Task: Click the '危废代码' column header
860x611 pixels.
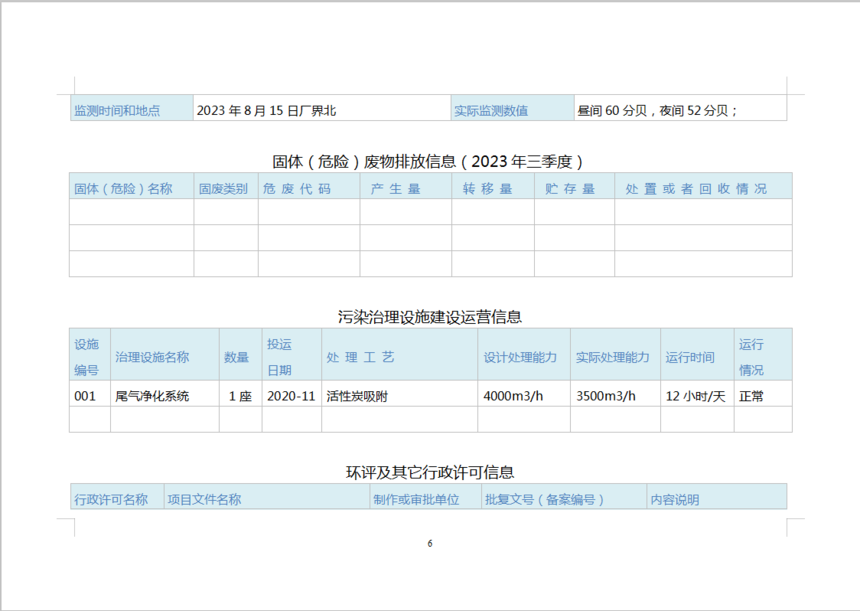Action: coord(295,188)
